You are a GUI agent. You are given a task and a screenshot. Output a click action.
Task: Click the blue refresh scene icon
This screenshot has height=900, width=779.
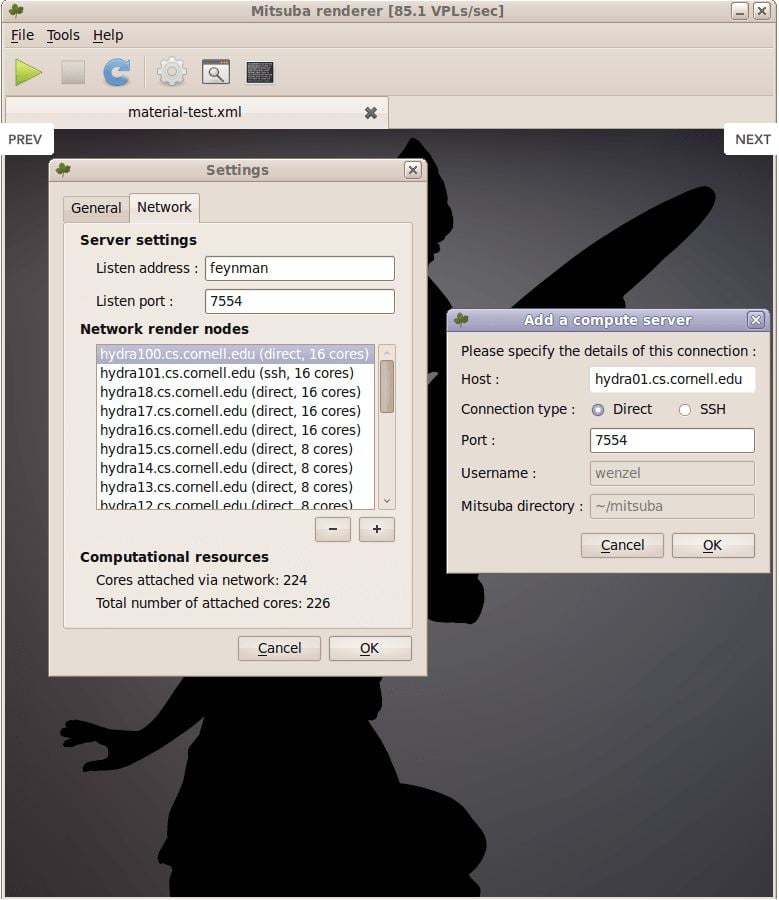(x=117, y=73)
